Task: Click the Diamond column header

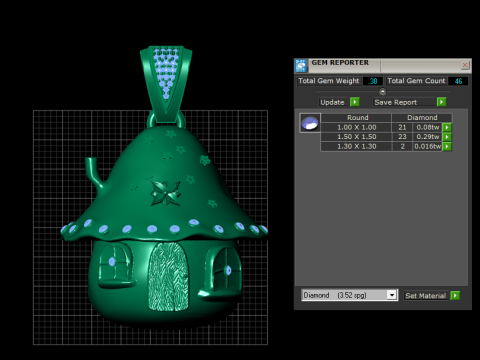Action: coord(422,118)
